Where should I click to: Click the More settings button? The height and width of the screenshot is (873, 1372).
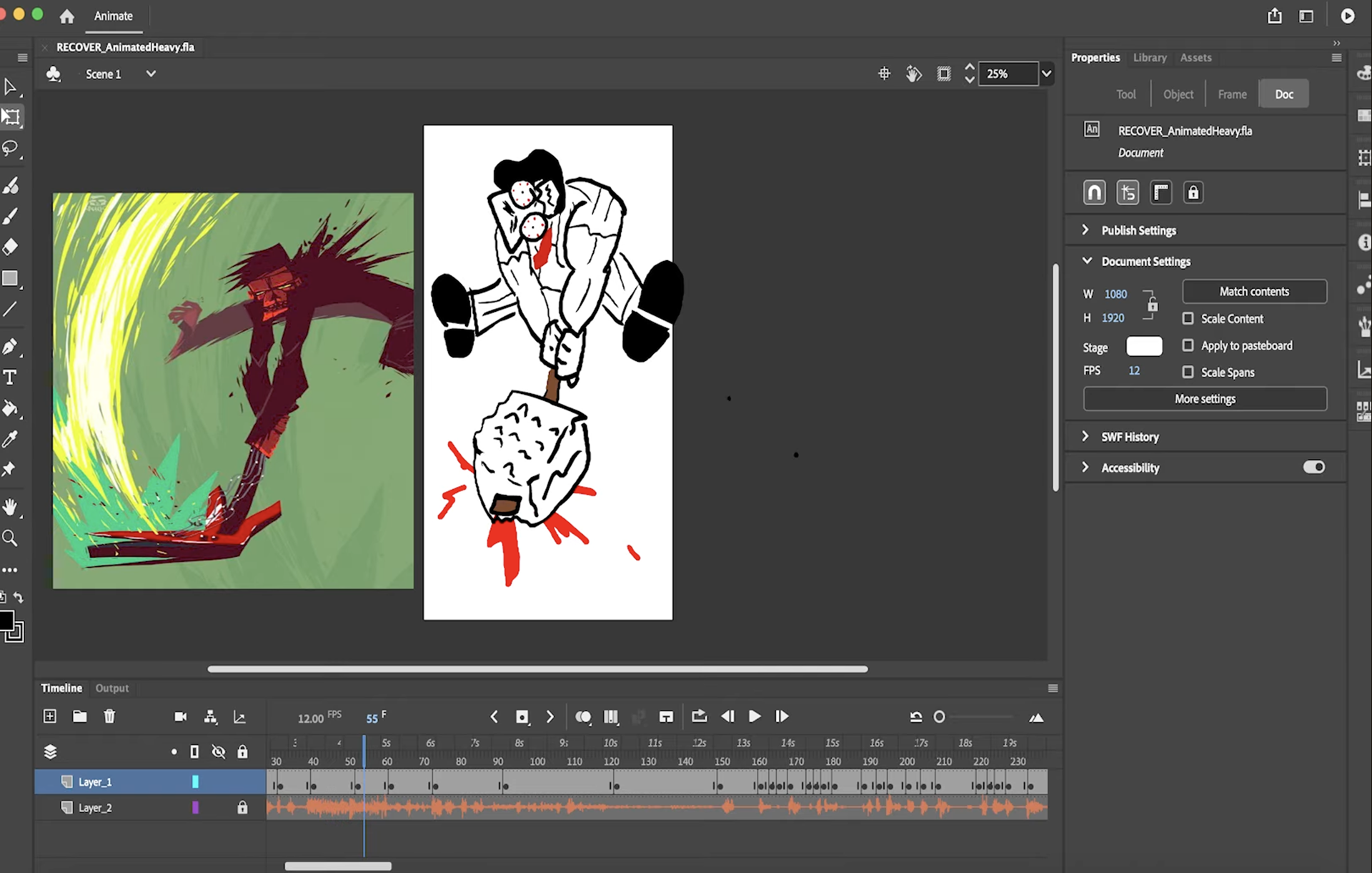[1205, 399]
